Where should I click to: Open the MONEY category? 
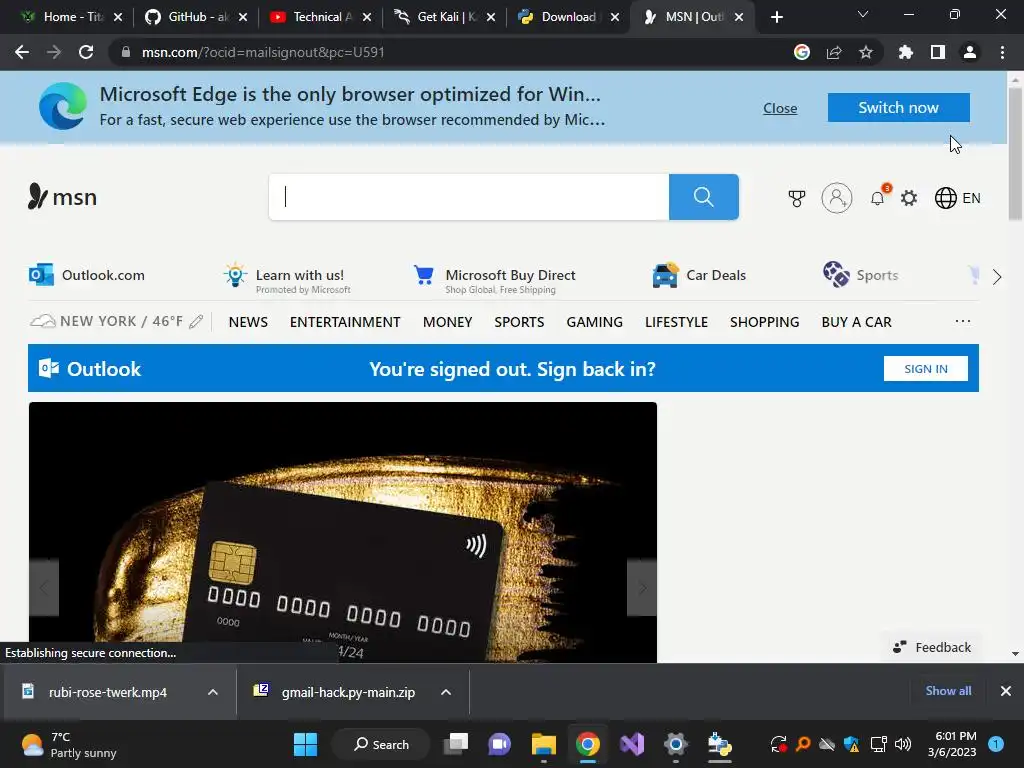point(447,322)
